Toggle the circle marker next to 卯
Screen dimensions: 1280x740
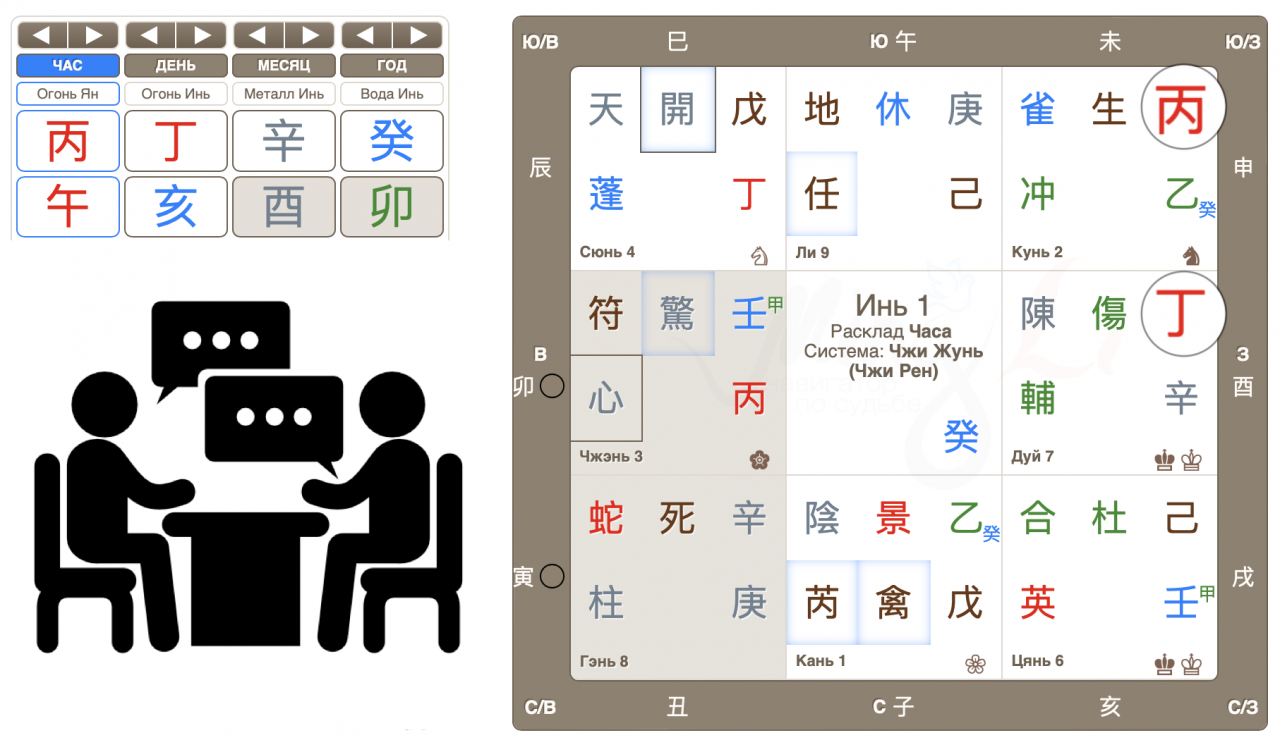click(x=552, y=386)
